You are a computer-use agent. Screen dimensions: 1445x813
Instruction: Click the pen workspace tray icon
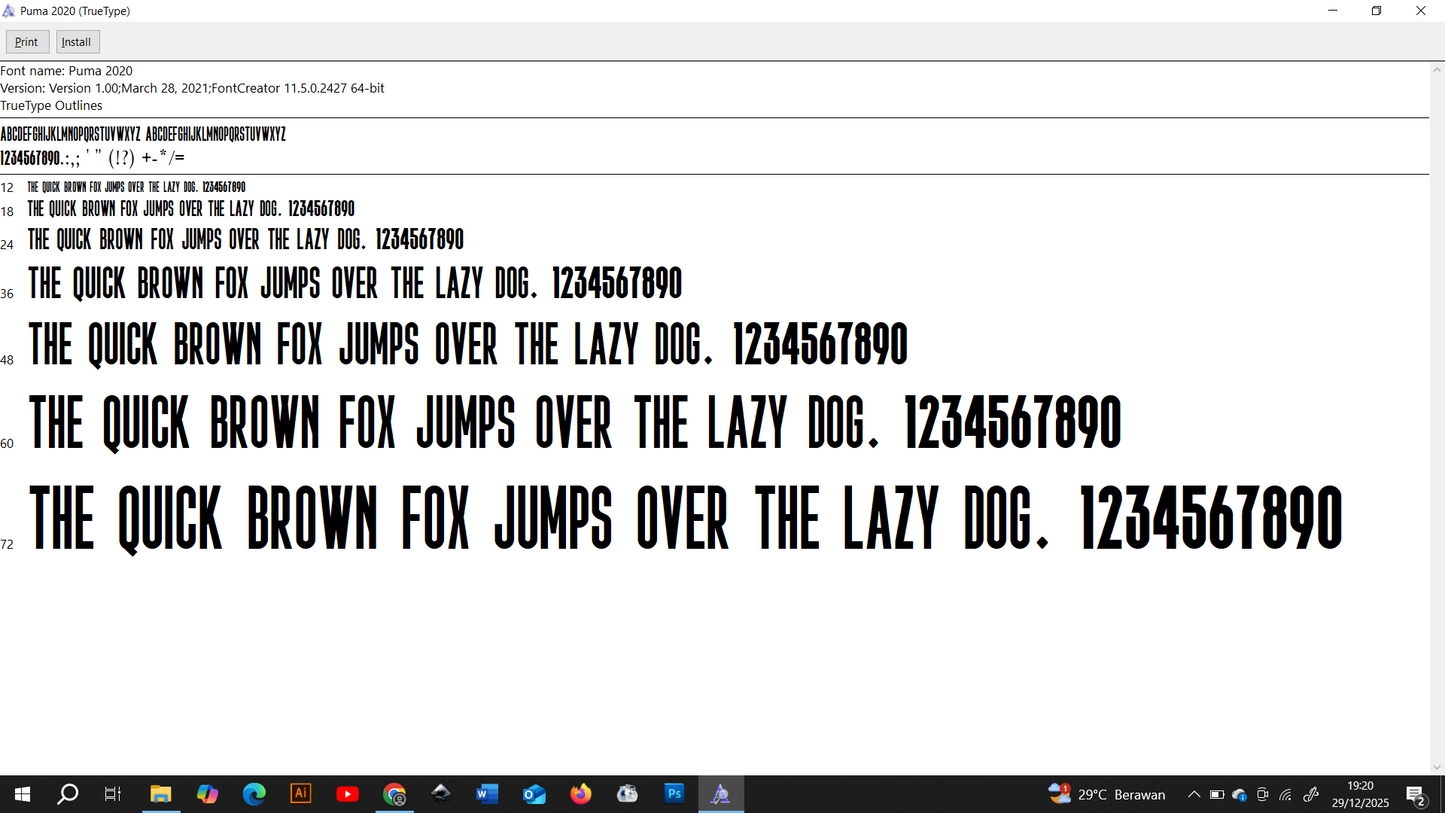(x=1311, y=794)
